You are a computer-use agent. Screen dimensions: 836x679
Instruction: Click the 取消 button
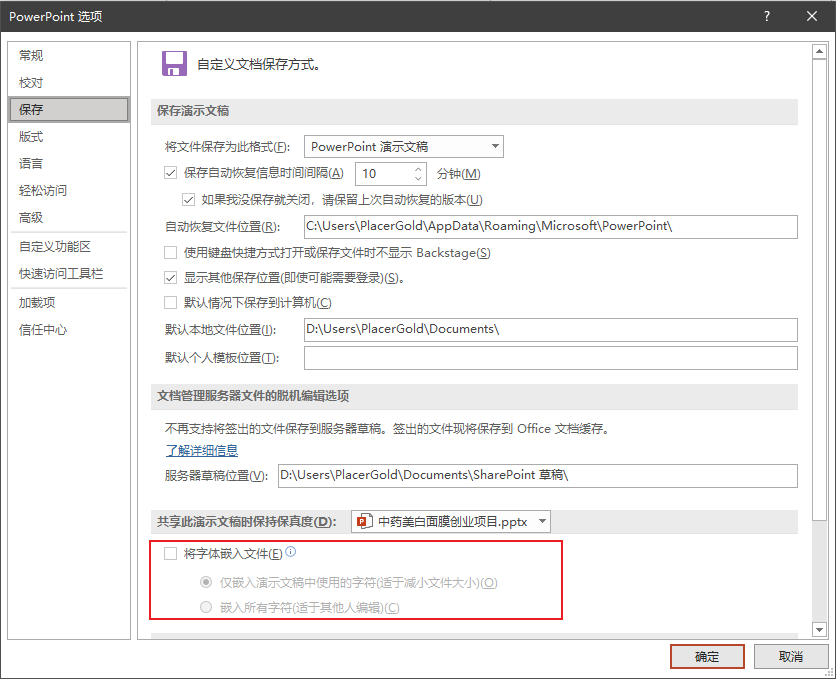(x=791, y=657)
